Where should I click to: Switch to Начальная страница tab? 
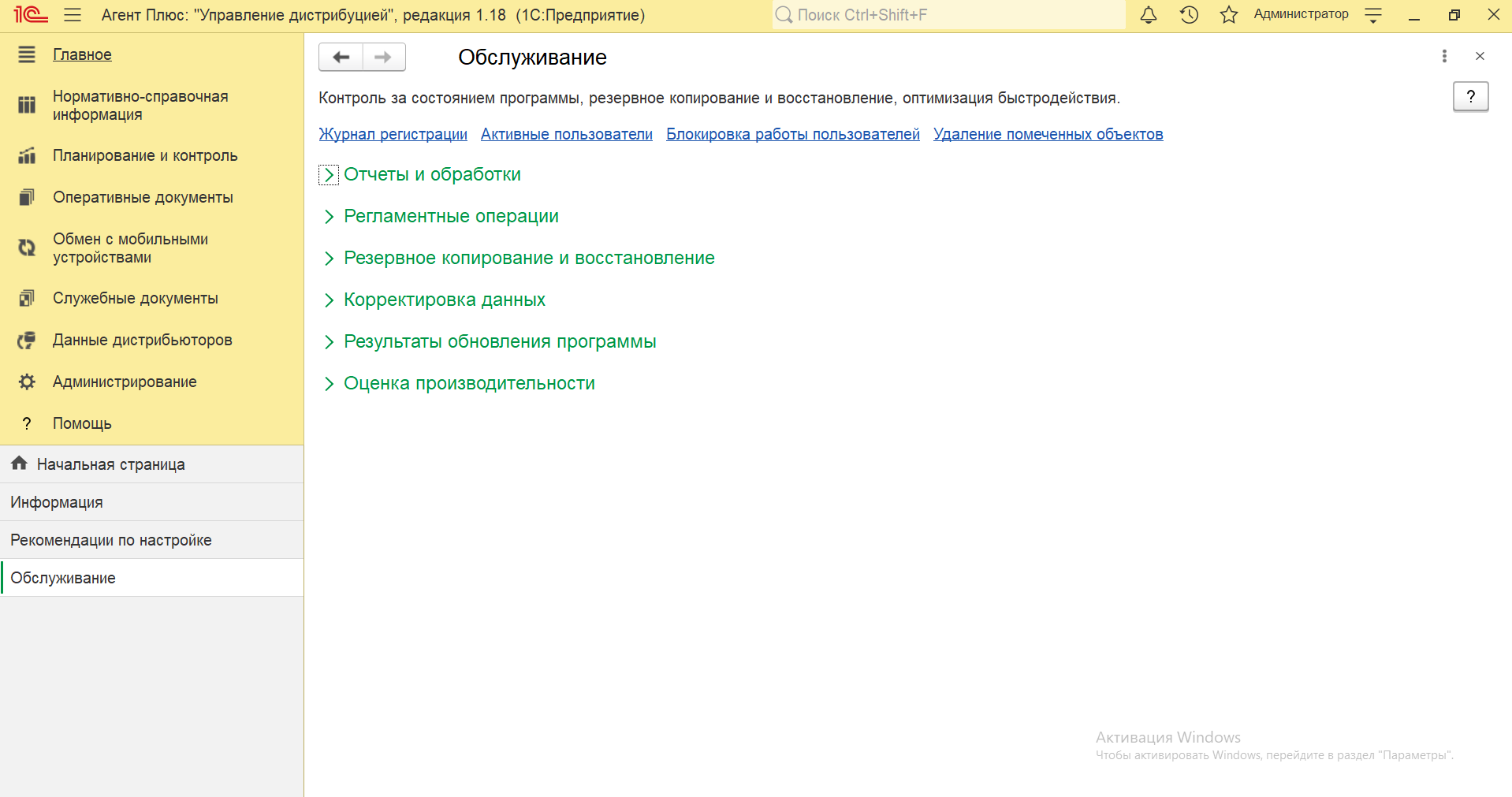click(151, 464)
